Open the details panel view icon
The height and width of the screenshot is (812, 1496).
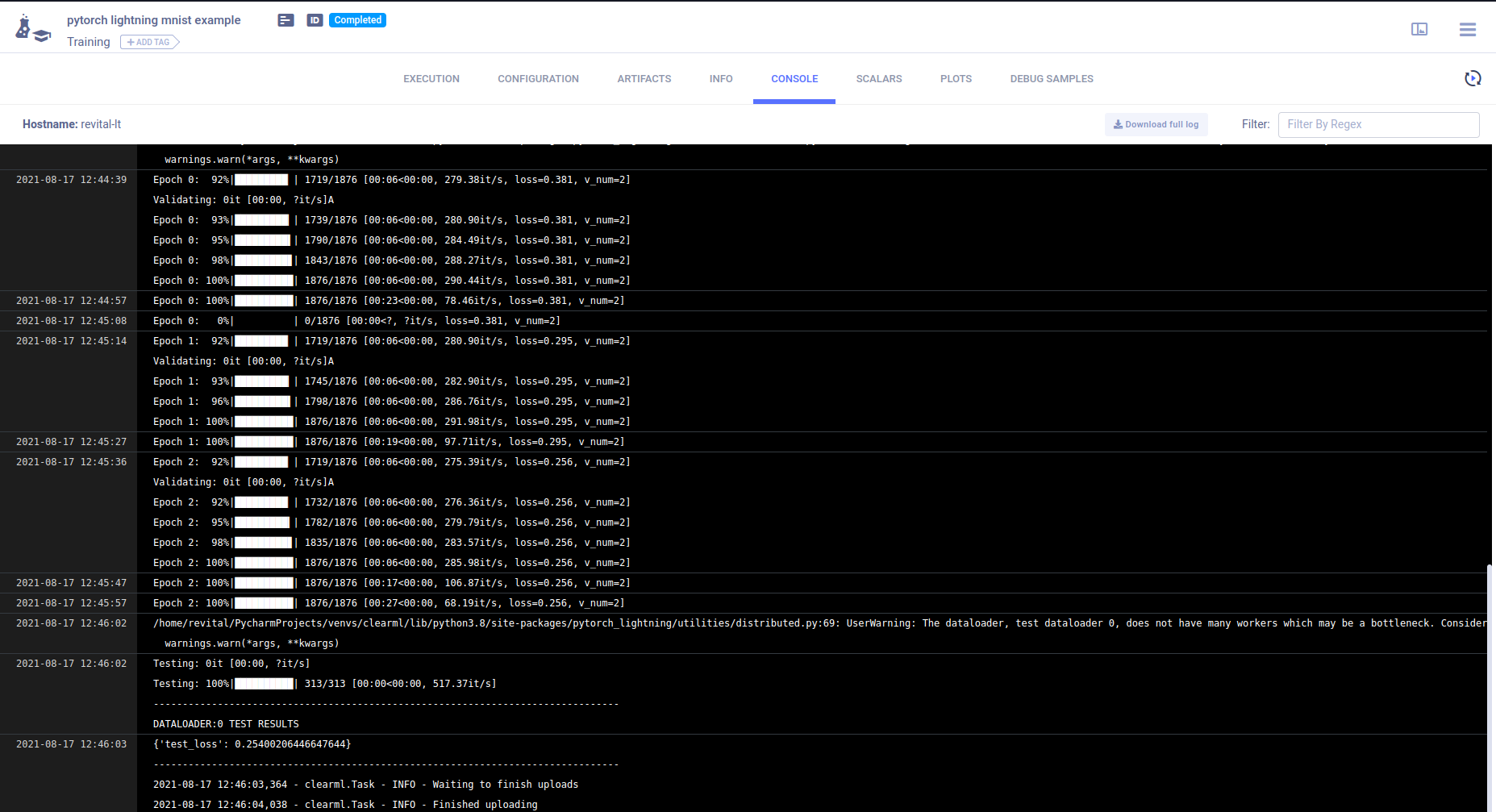tap(1419, 29)
